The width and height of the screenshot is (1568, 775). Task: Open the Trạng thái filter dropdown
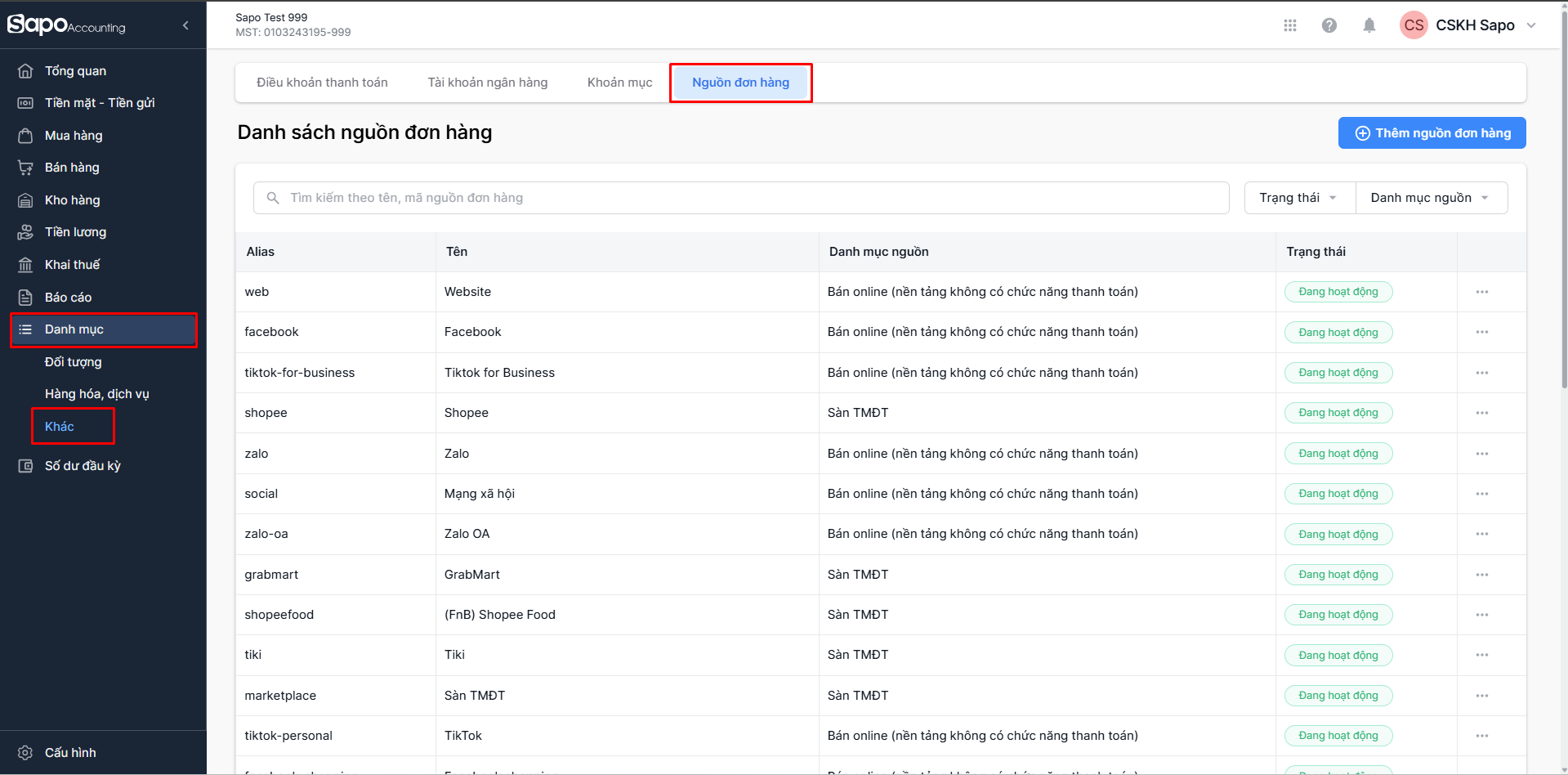point(1298,198)
